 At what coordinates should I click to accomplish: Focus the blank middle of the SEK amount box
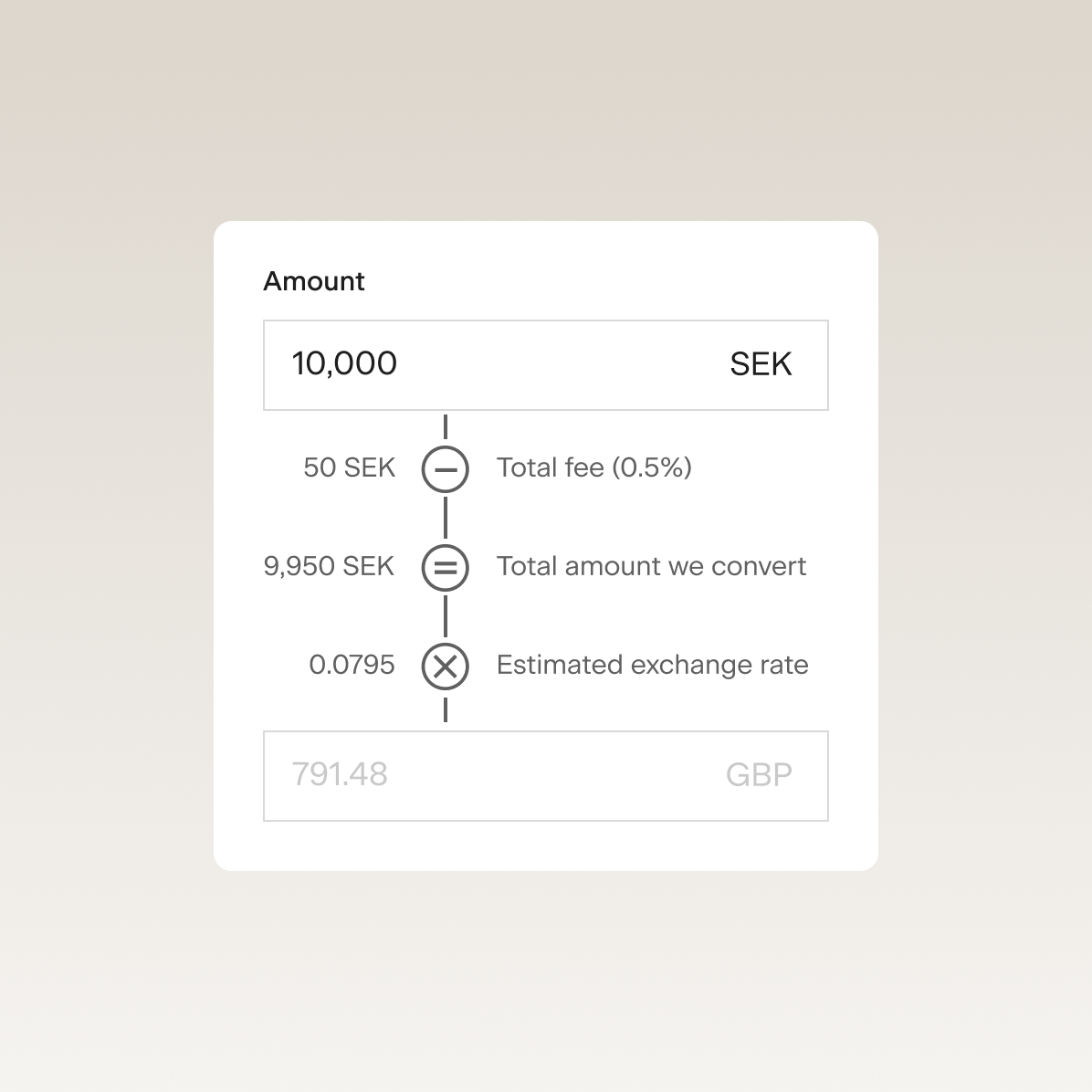[557, 365]
